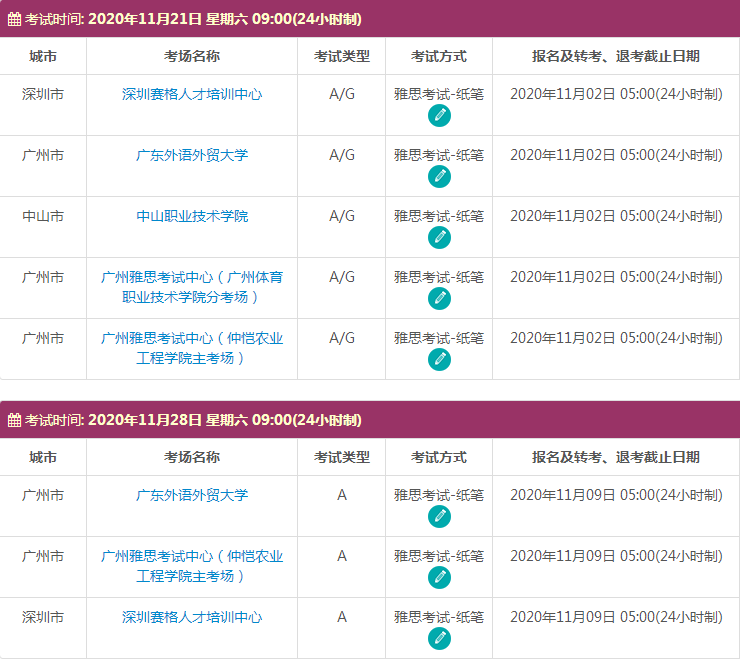Image resolution: width=740 pixels, height=659 pixels.
Task: Click pencil icon for 广东外语外贸大学 on November 21
Action: tap(439, 177)
